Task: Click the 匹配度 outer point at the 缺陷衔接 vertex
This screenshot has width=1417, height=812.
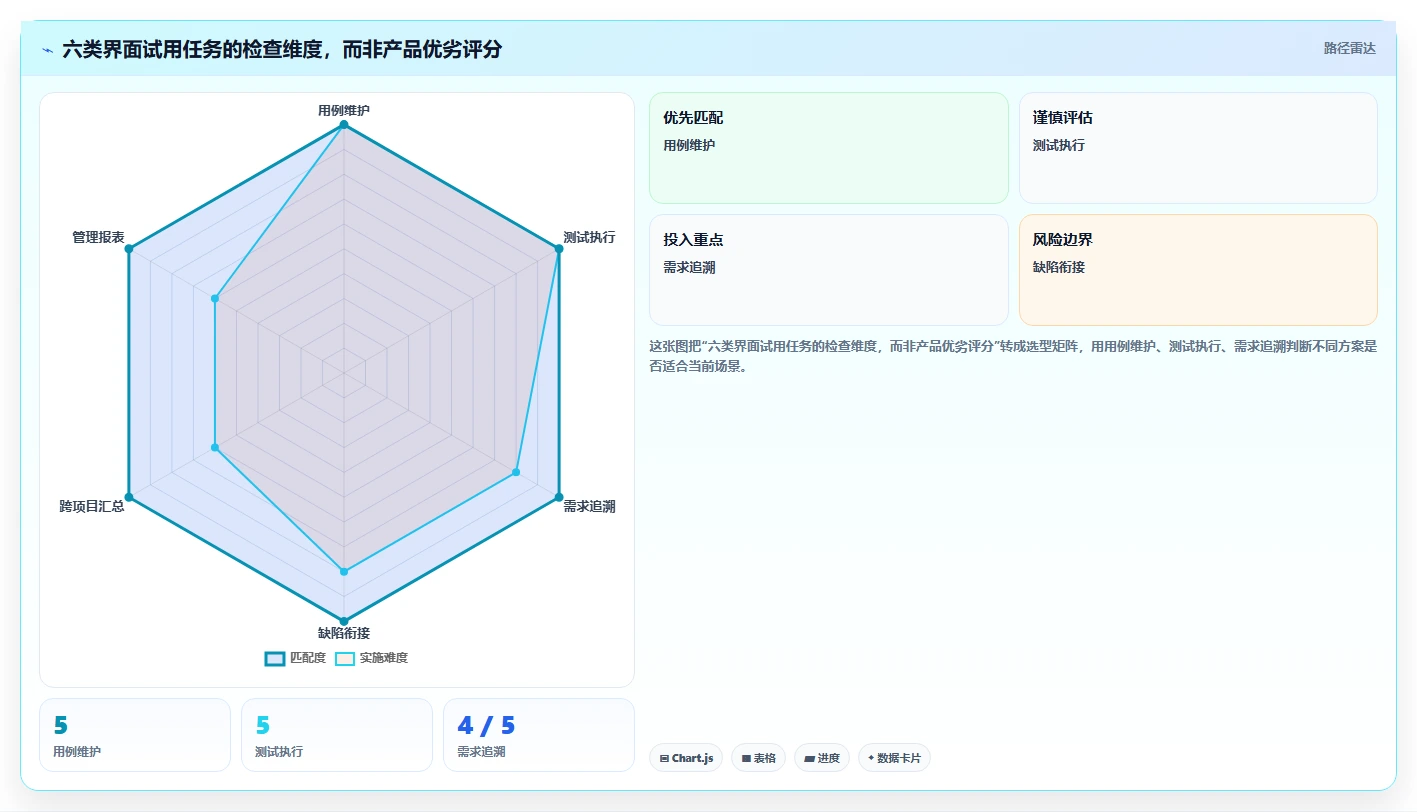Action: coord(344,621)
